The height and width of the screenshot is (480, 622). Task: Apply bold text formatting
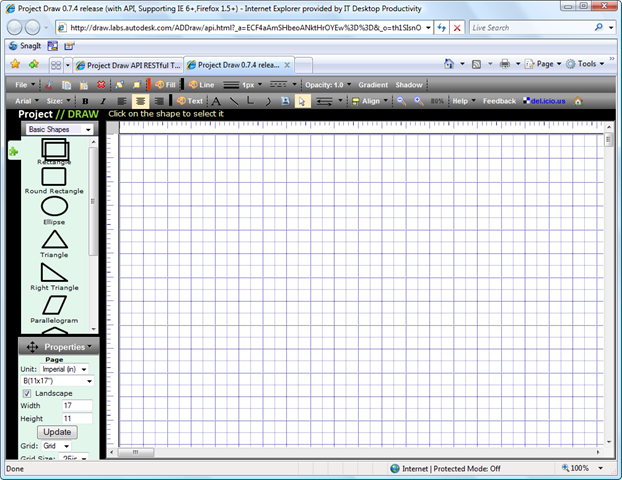[85, 101]
